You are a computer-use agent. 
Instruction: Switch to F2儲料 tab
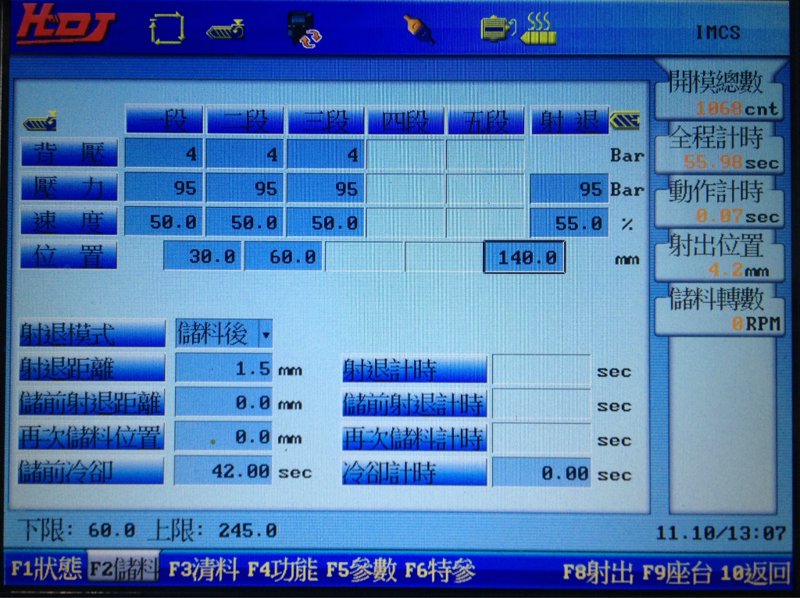click(x=123, y=568)
